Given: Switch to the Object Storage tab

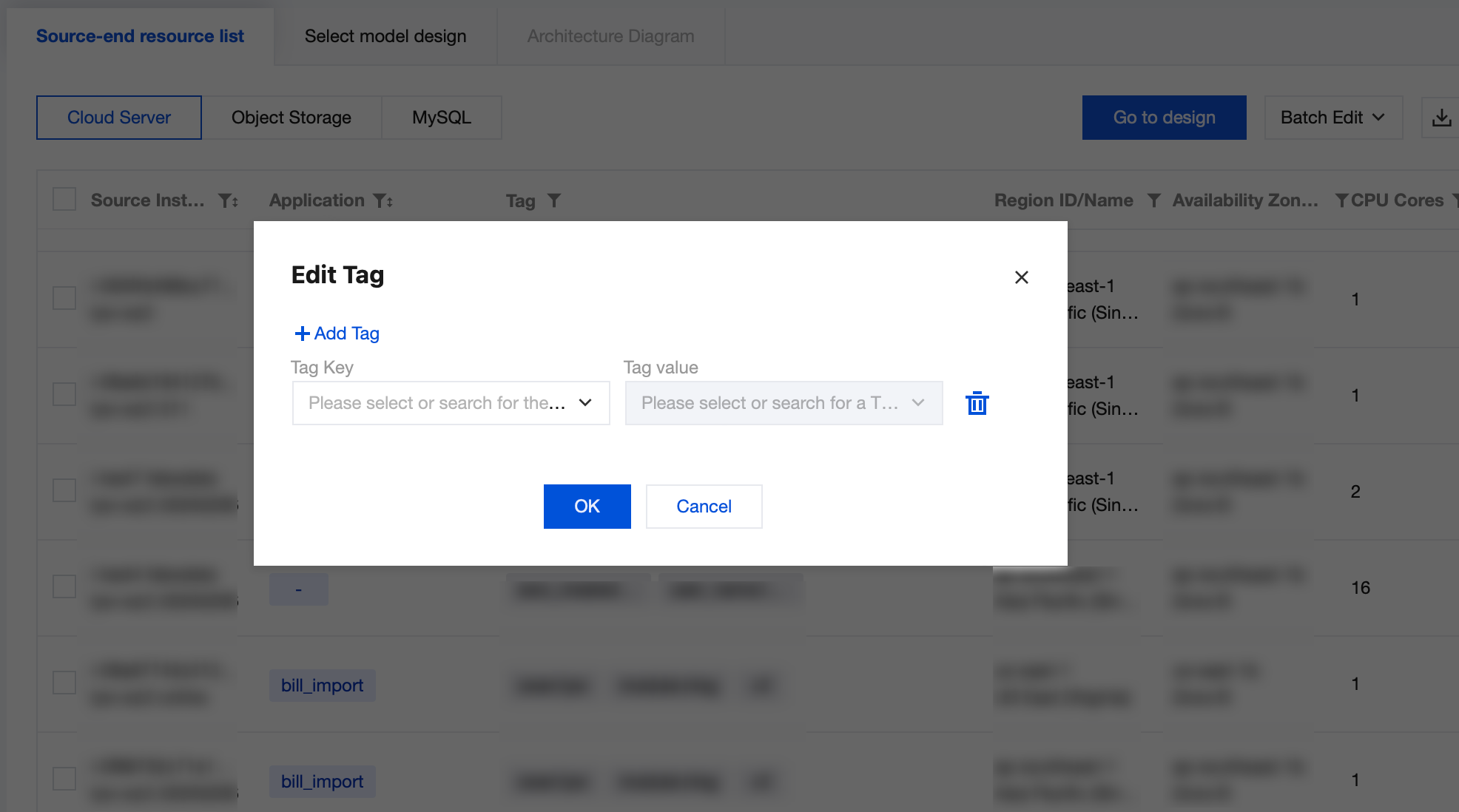Looking at the screenshot, I should (291, 118).
